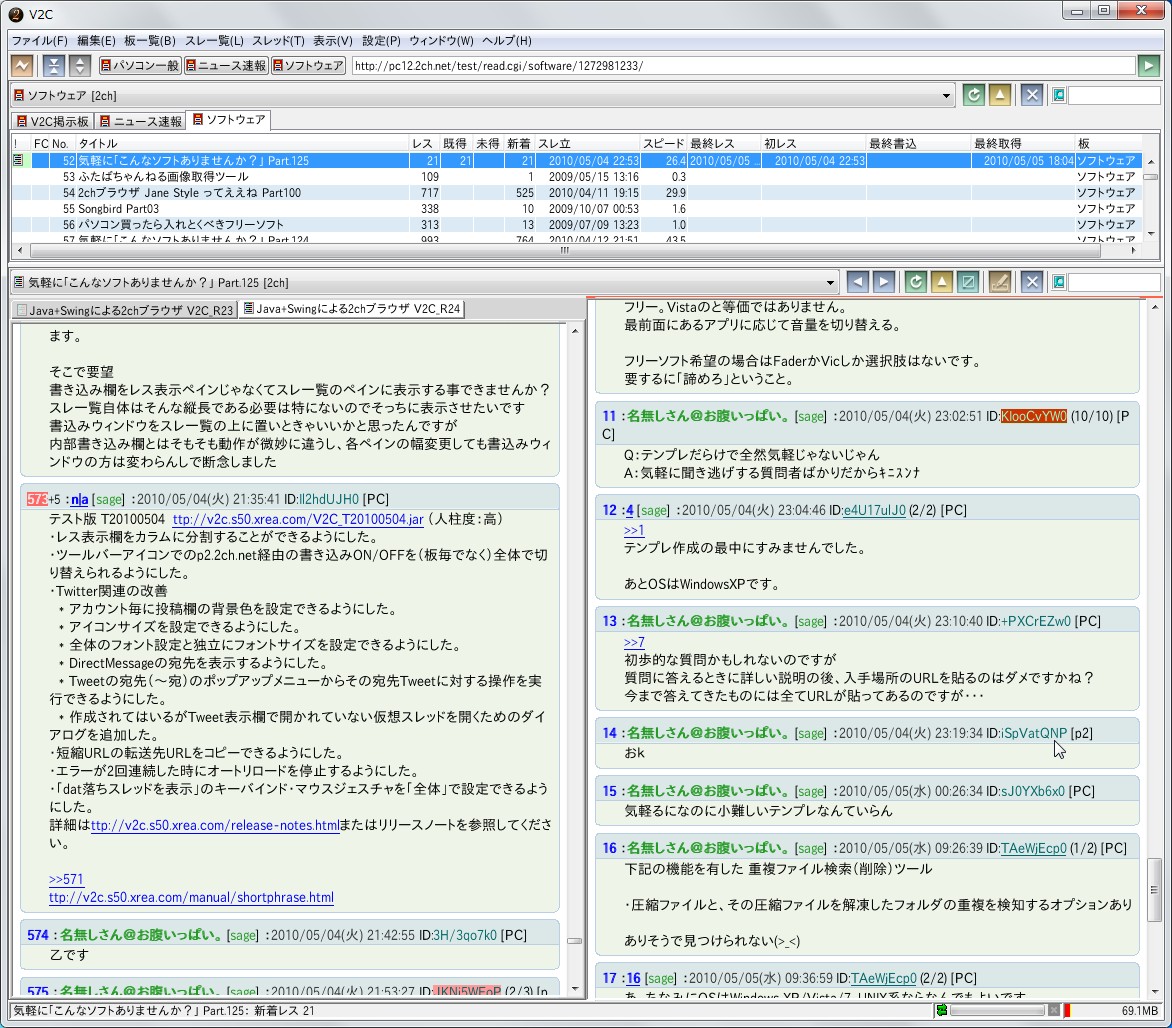1172x1028 pixels.
Task: Click the yellow up-triangle icon in thread toolbar
Action: click(x=941, y=282)
